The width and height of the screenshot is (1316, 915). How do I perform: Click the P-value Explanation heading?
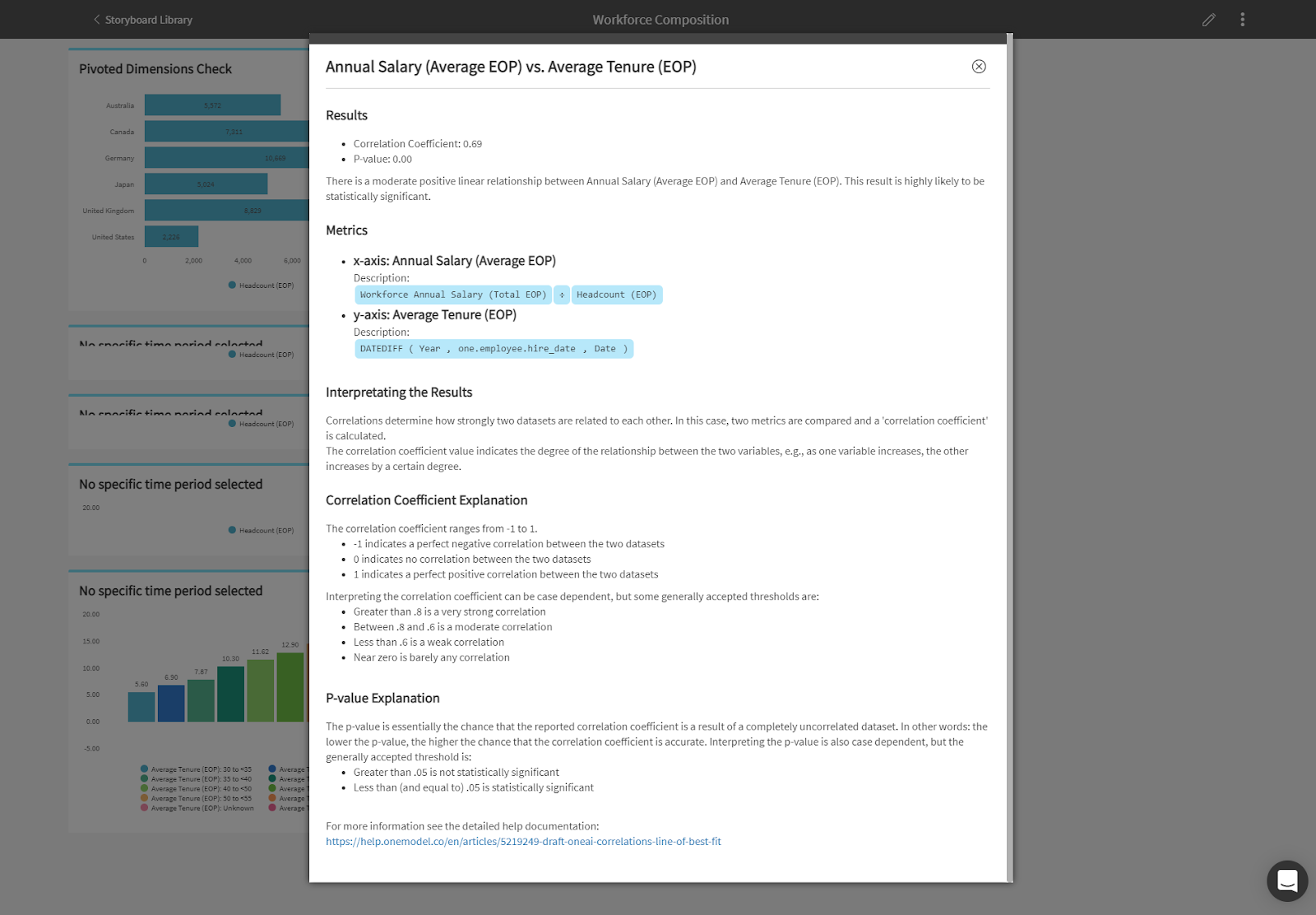tap(382, 699)
